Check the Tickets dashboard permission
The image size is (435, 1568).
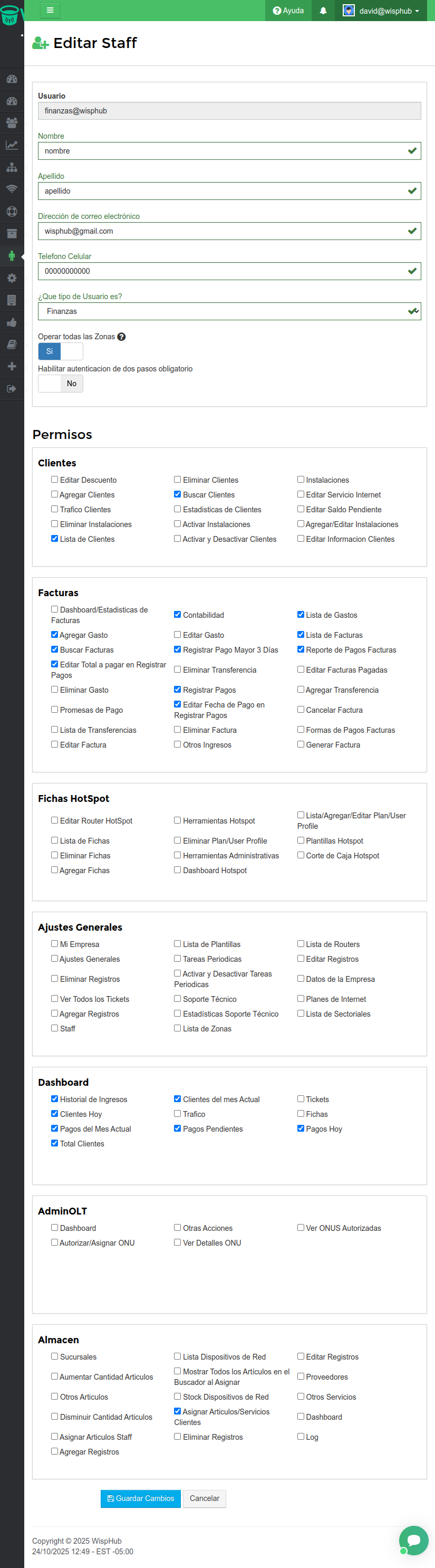tap(301, 1098)
